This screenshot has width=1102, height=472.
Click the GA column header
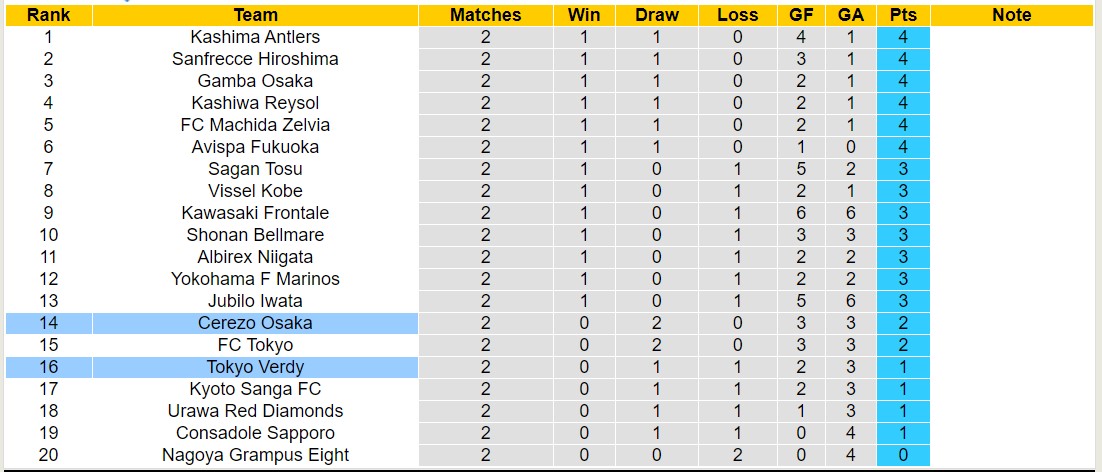coord(851,15)
